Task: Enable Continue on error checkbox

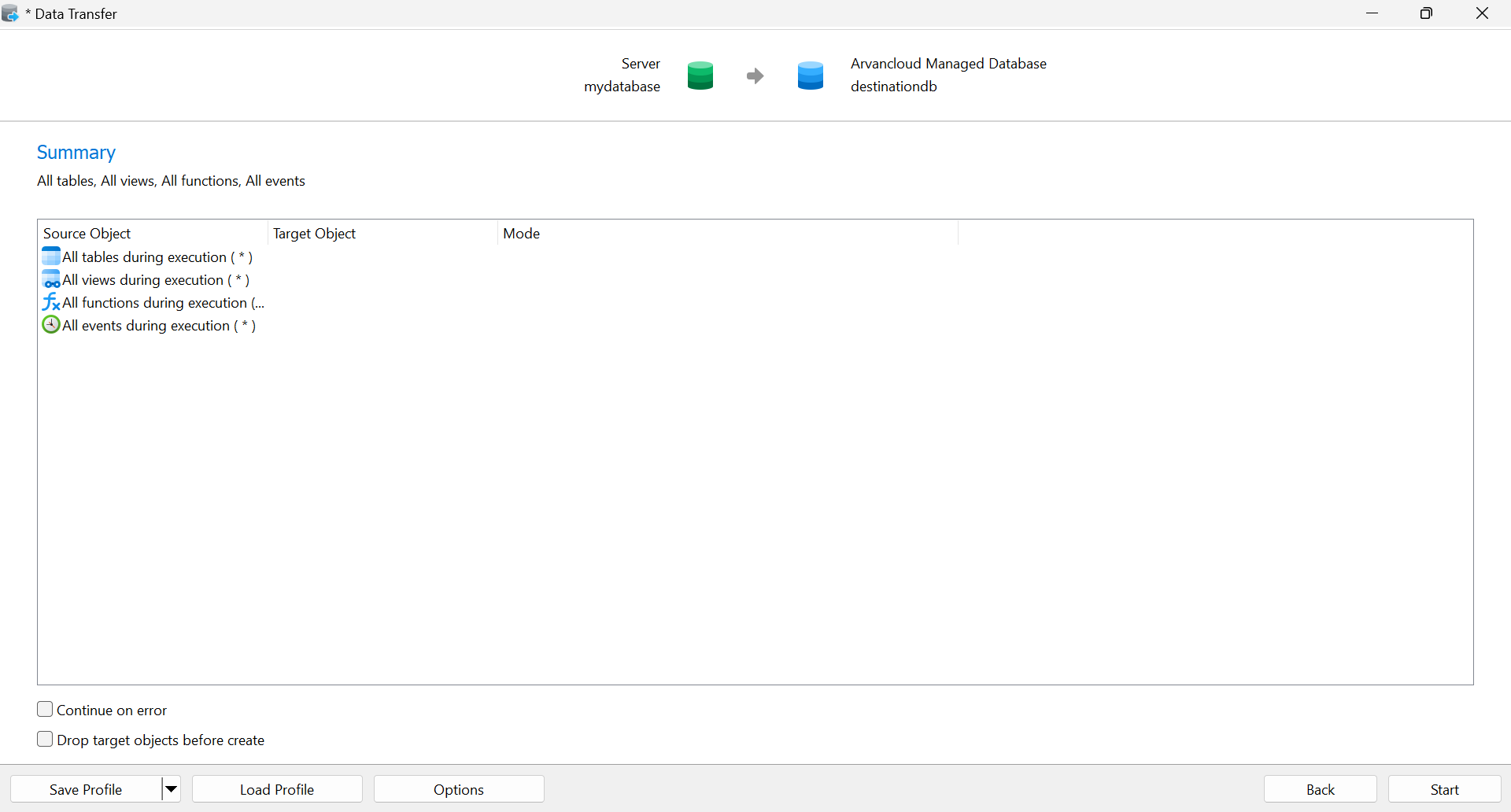Action: click(46, 710)
